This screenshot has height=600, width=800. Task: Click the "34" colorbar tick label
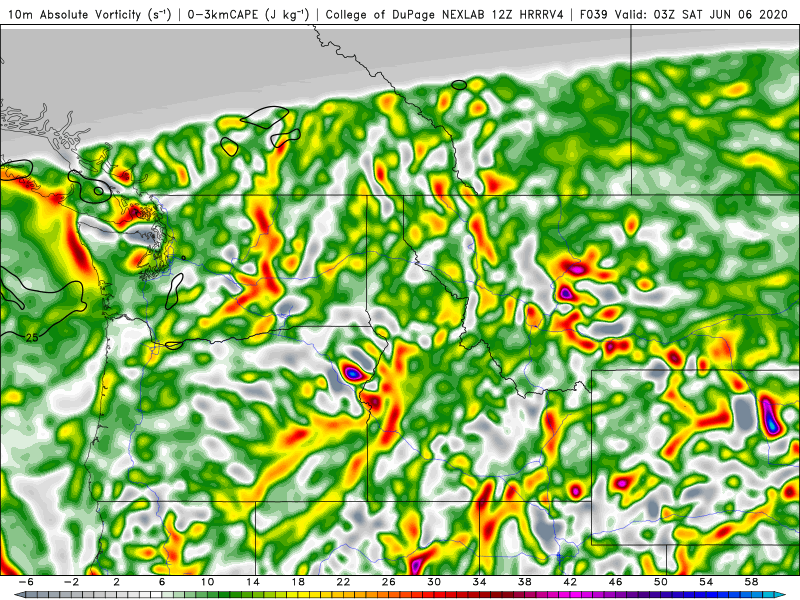[479, 582]
